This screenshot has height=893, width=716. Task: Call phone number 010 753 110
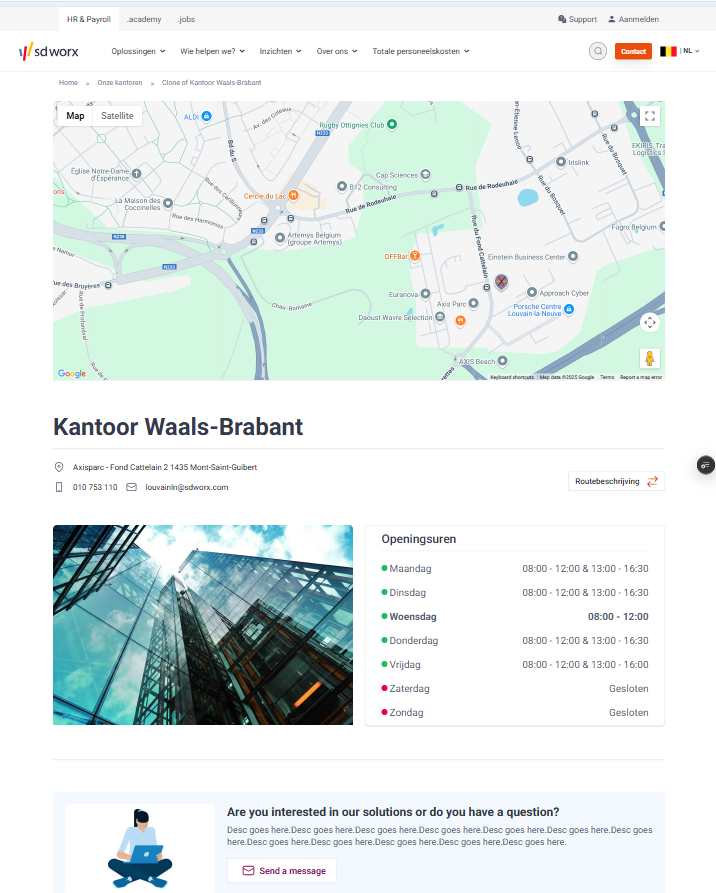tap(95, 488)
